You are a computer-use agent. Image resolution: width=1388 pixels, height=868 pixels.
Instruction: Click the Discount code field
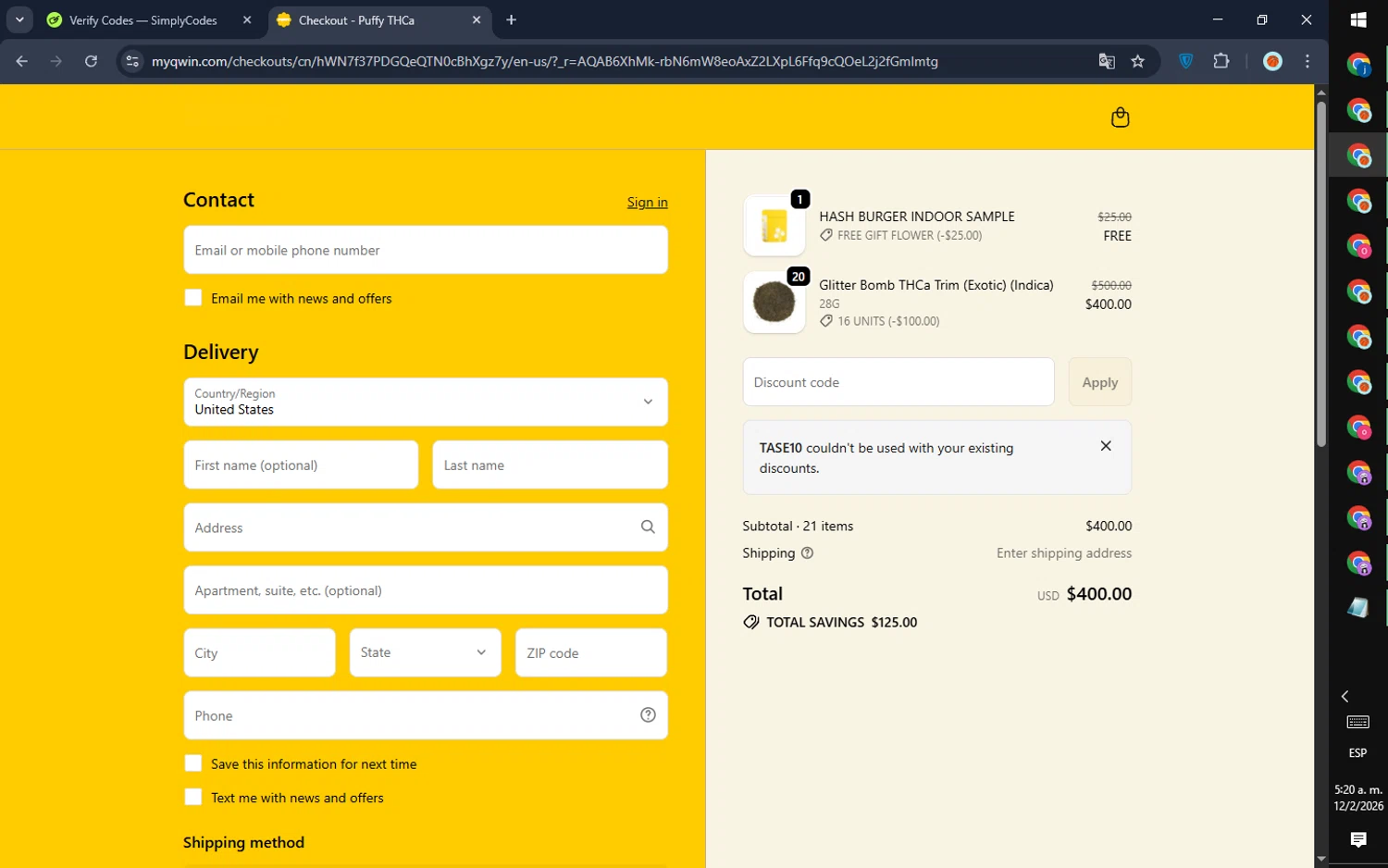point(898,382)
